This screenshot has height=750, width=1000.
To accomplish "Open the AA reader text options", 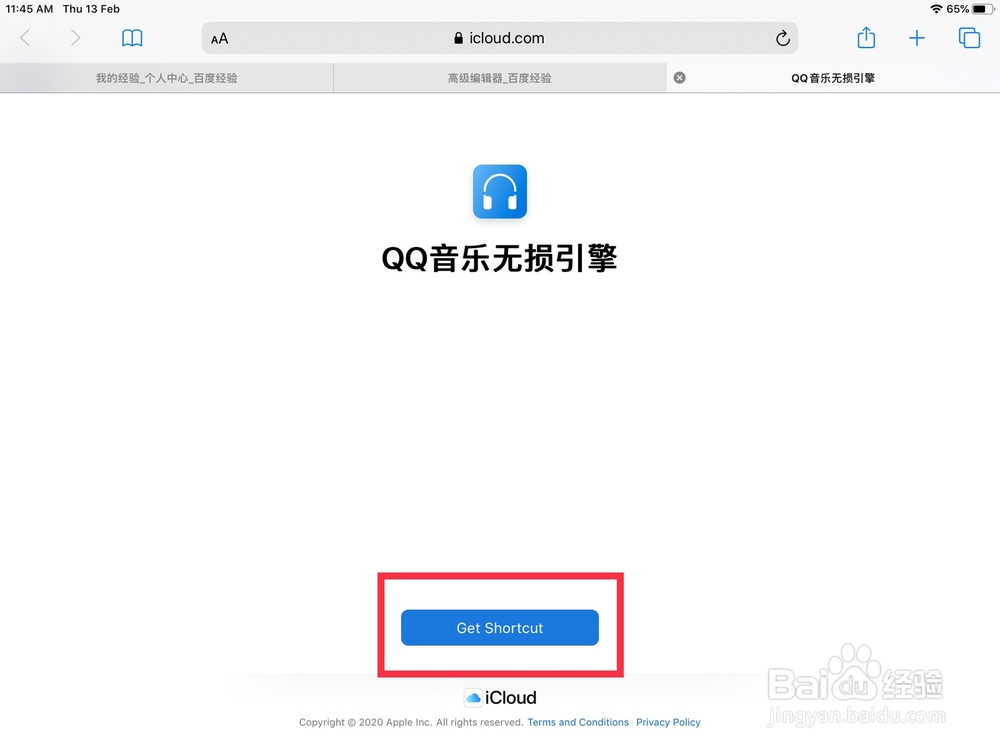I will 219,39.
